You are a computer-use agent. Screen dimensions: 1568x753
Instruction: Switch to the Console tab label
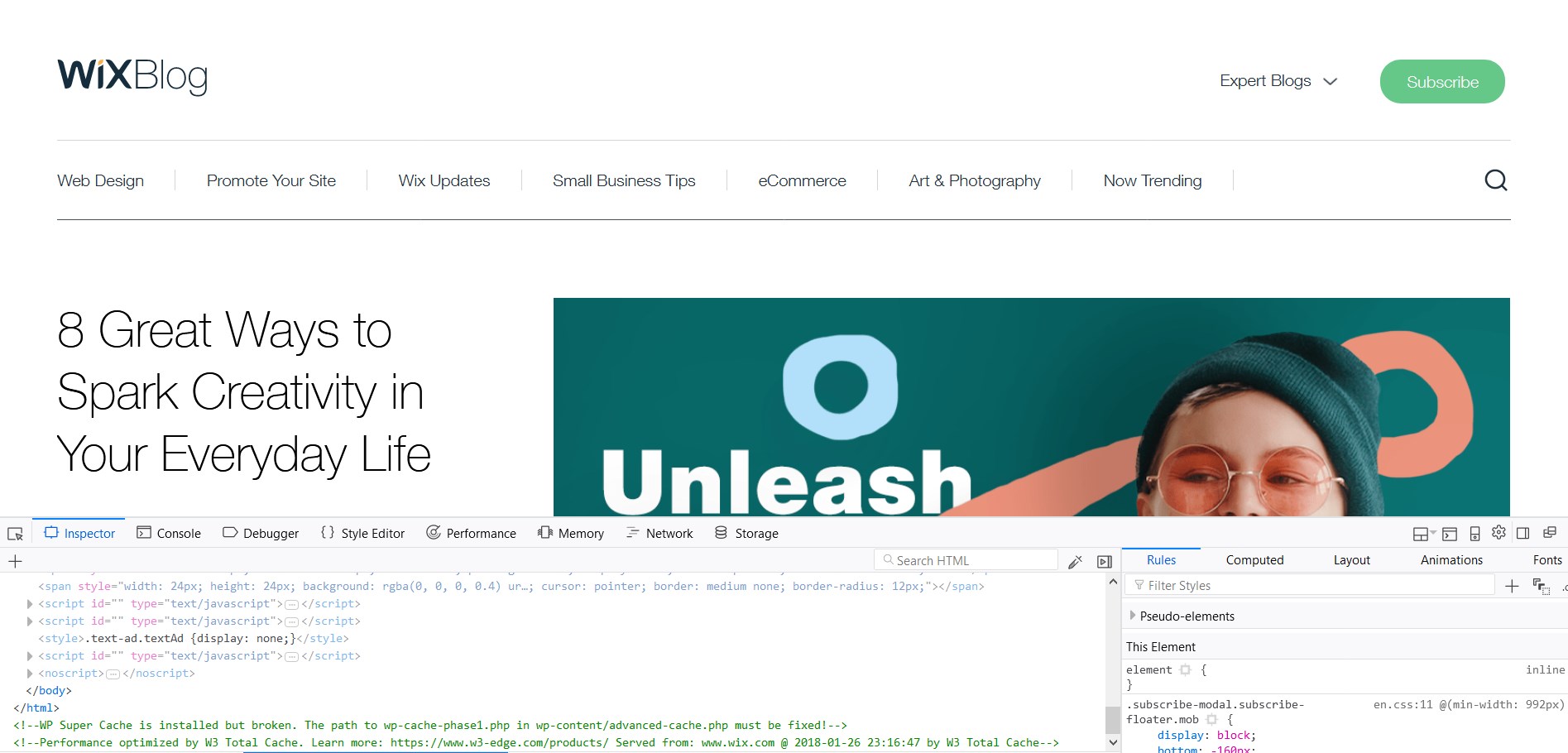click(x=179, y=534)
